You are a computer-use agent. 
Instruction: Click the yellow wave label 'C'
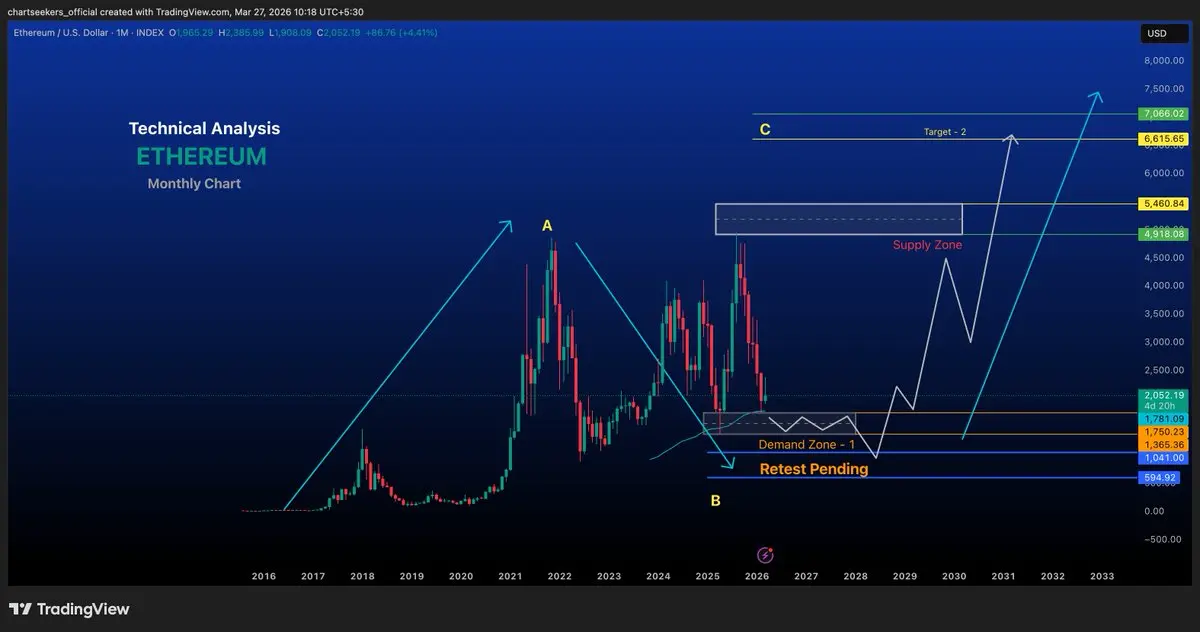pos(764,129)
